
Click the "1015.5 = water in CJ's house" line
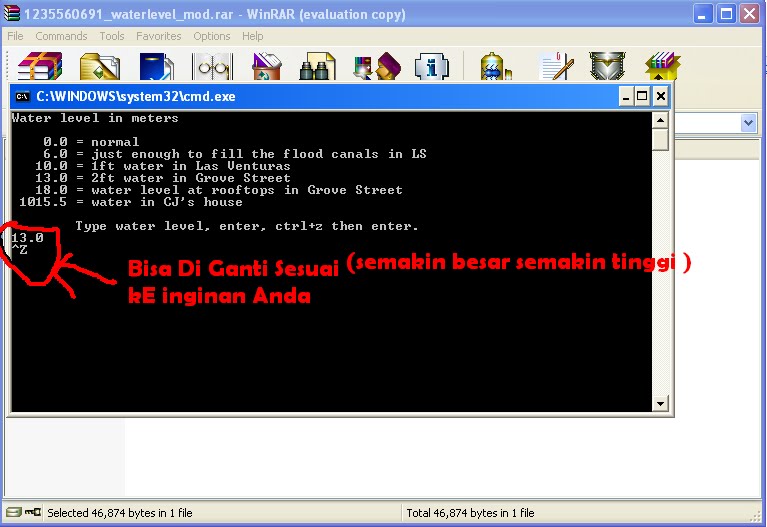[131, 202]
